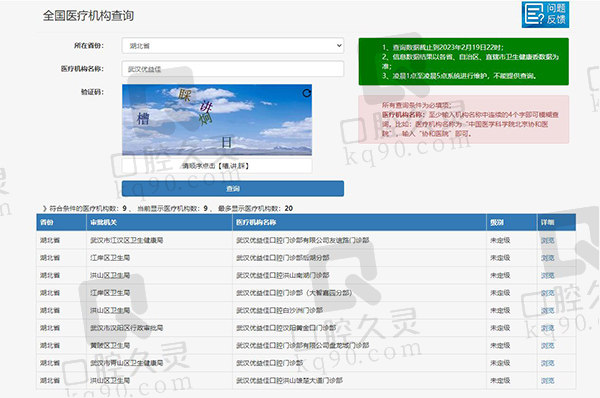The height and width of the screenshot is (398, 600).
Task: Click the green notice about 2023年2月19日22时
Action: [x=464, y=62]
